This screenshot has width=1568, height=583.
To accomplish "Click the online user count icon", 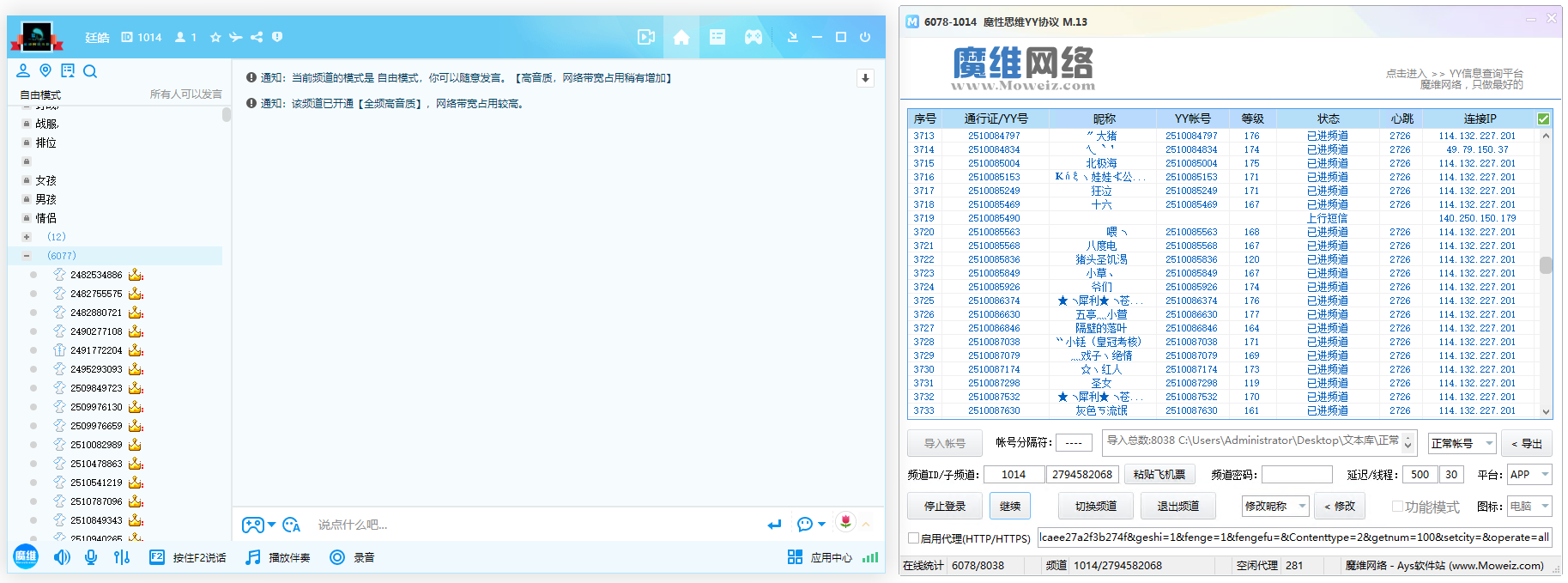I will [180, 37].
